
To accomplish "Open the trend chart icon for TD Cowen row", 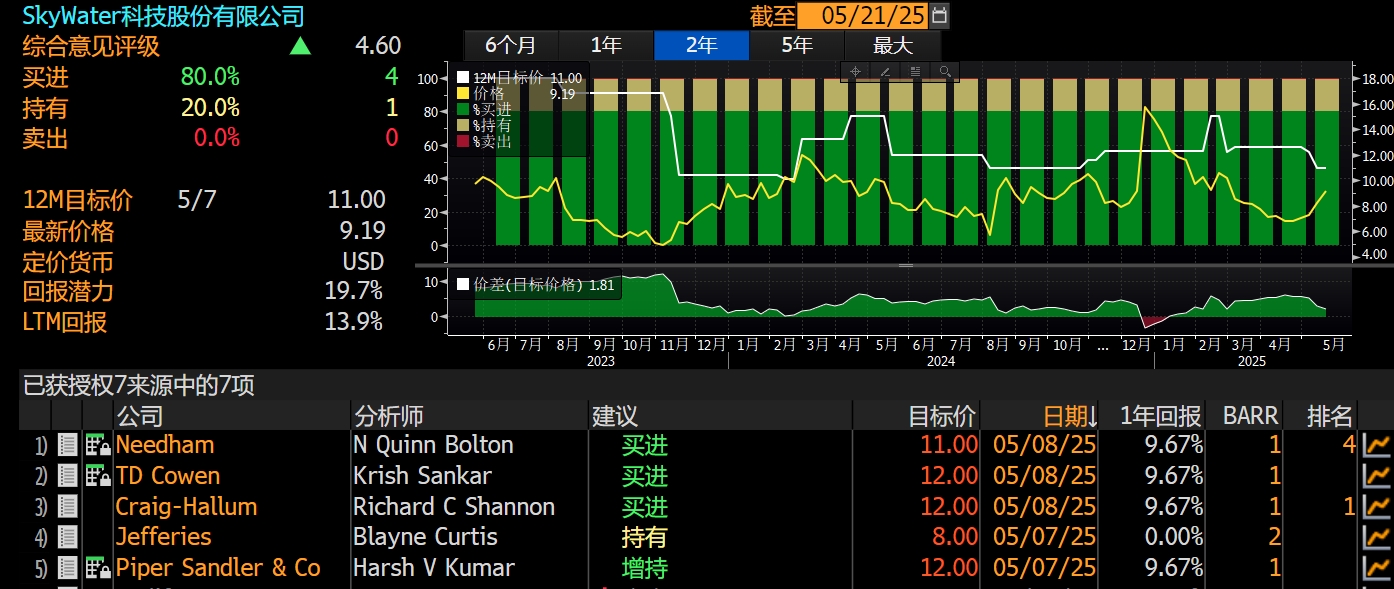I will [x=1377, y=476].
